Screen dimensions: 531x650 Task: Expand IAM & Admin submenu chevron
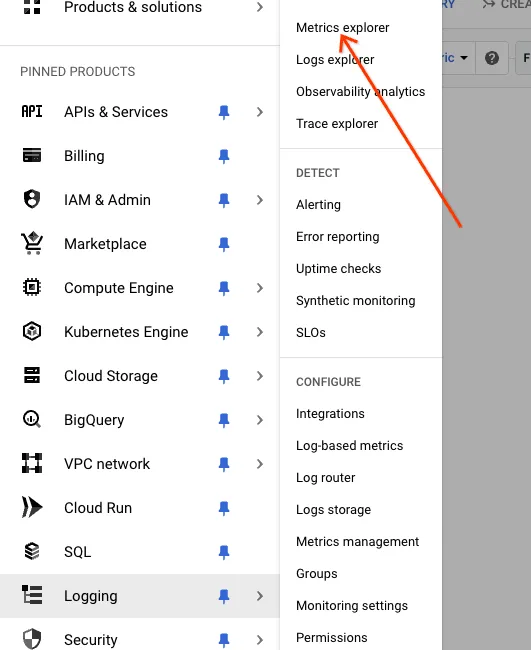[x=260, y=200]
